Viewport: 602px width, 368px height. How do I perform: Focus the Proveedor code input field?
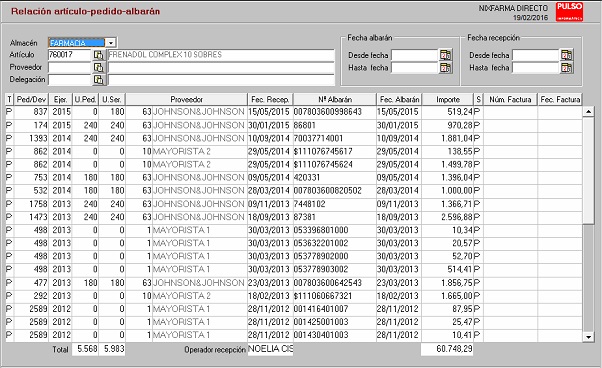69,68
